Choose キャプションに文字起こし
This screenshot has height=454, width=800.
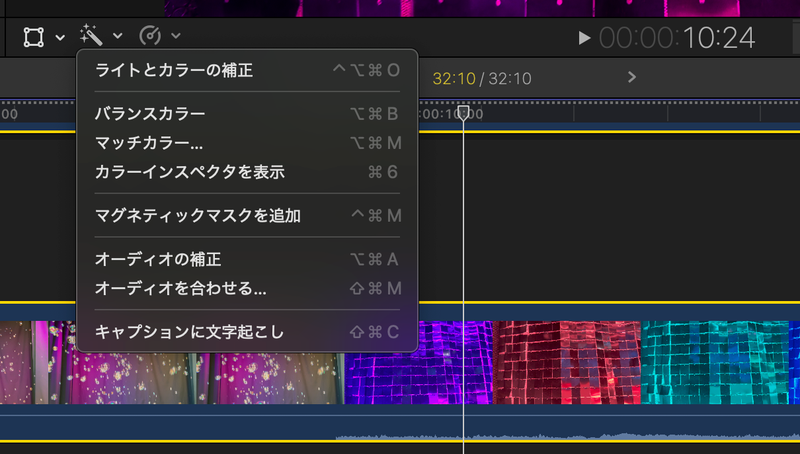click(x=247, y=332)
